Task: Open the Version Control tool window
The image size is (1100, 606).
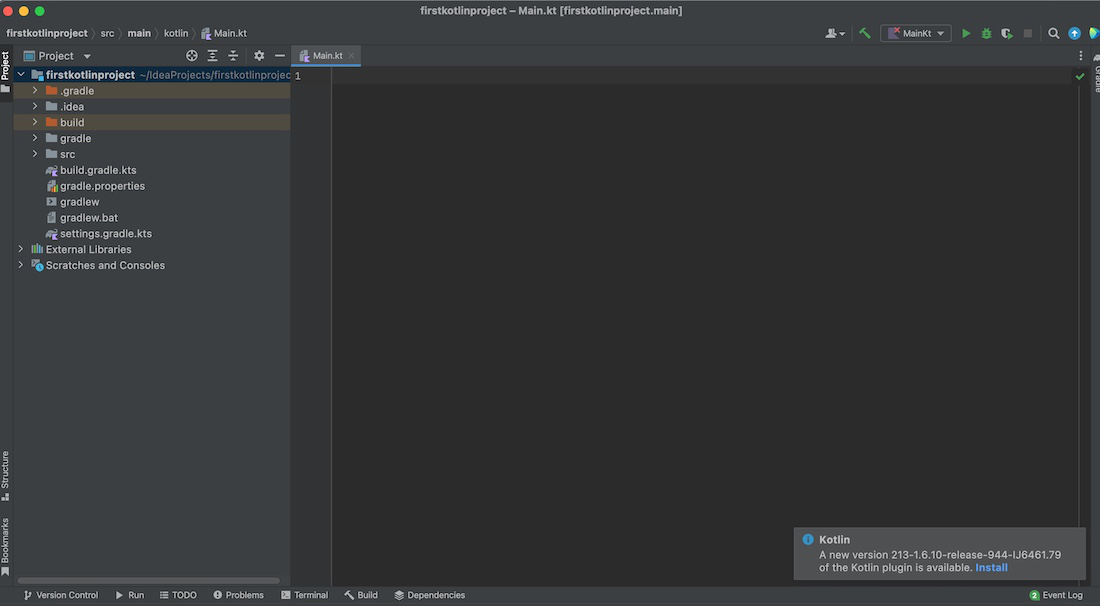Action: point(61,595)
